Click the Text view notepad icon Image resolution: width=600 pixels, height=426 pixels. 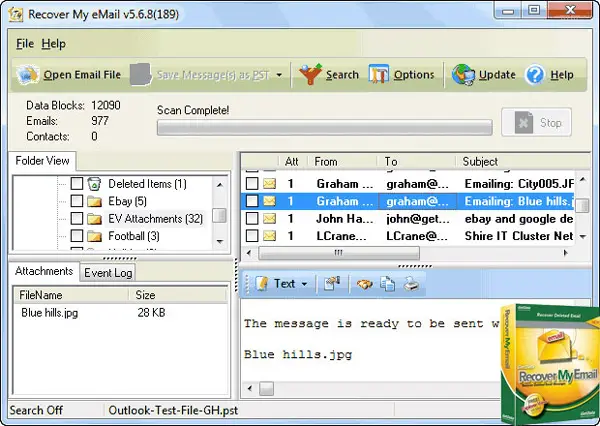pos(261,284)
